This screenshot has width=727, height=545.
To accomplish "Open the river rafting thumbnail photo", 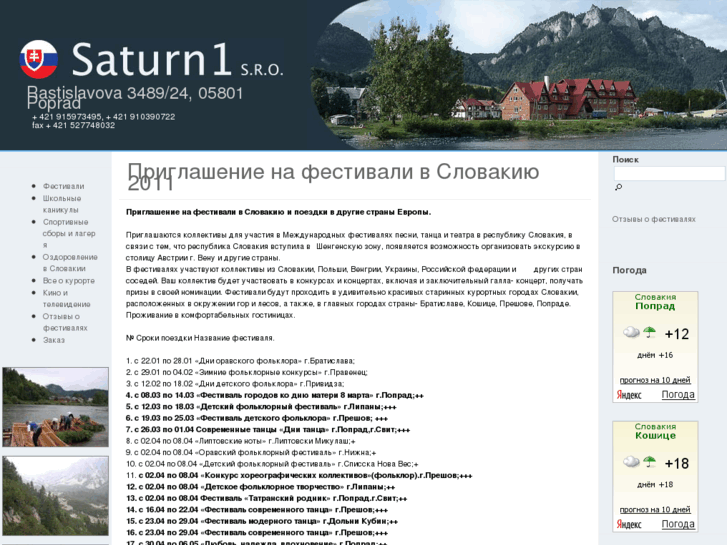I will pyautogui.click(x=56, y=407).
